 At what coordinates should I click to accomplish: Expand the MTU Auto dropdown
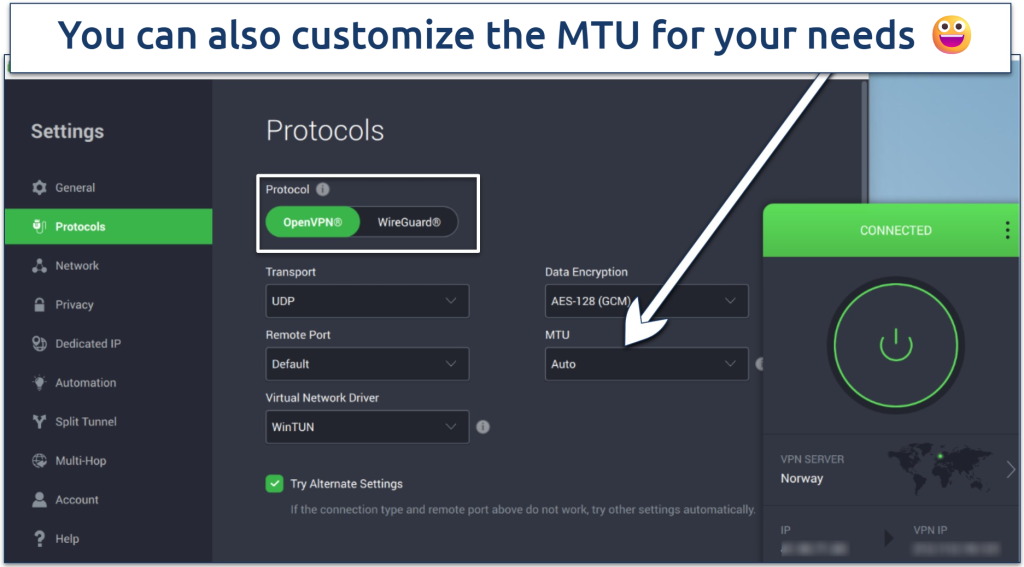[x=647, y=364]
